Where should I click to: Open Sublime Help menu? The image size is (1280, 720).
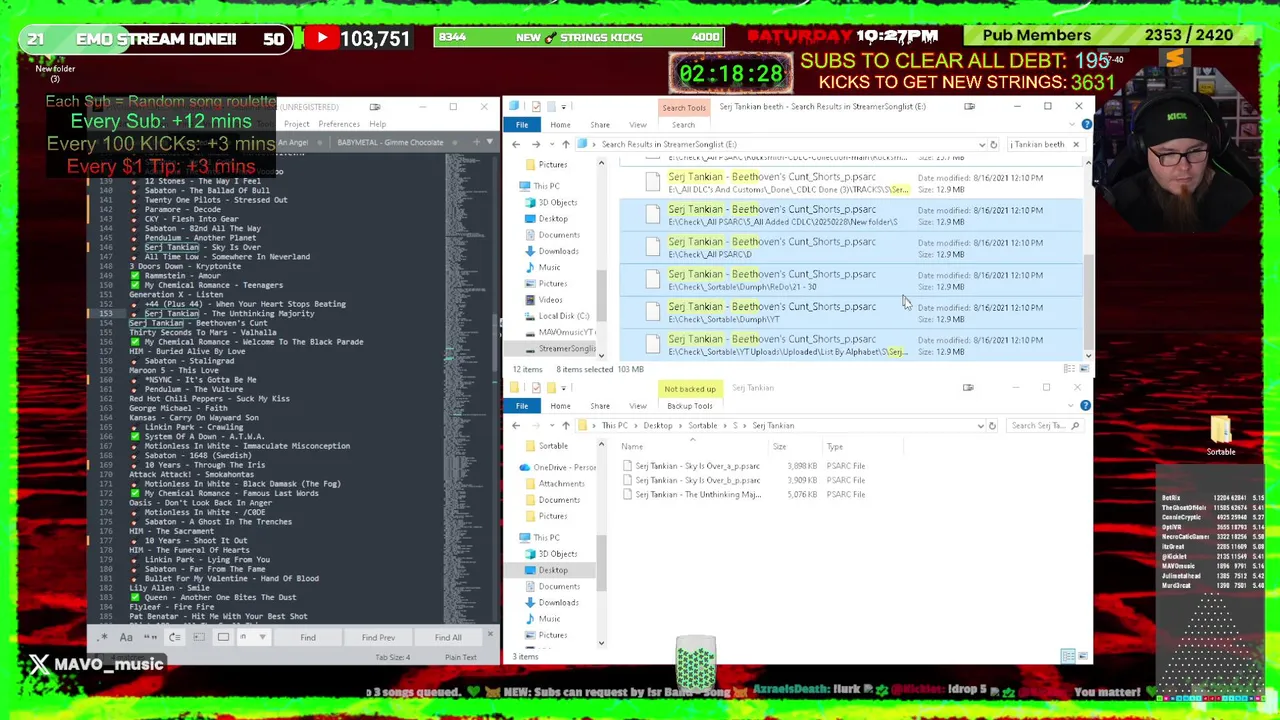pyautogui.click(x=377, y=124)
